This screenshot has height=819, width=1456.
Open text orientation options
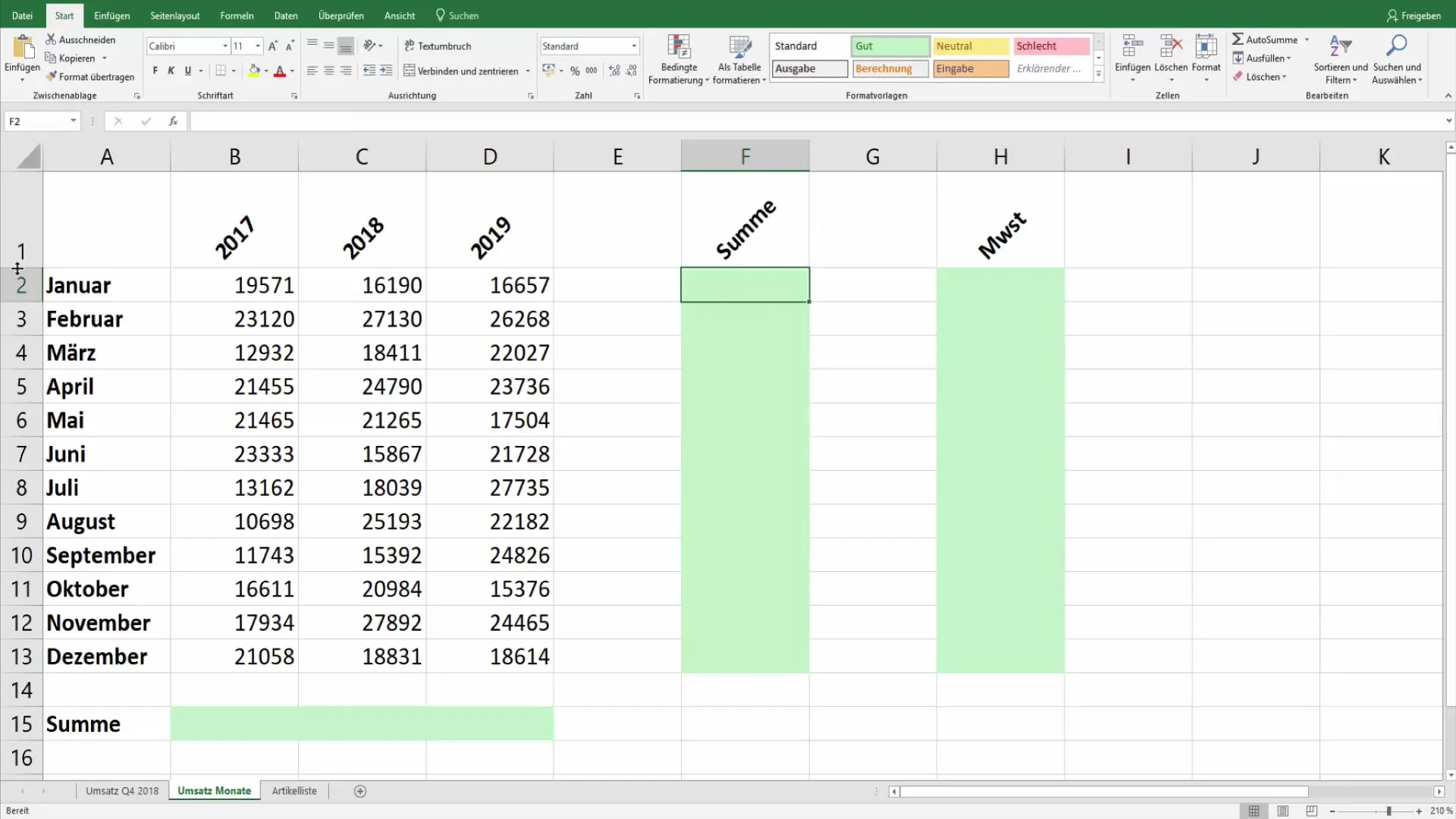coord(372,45)
